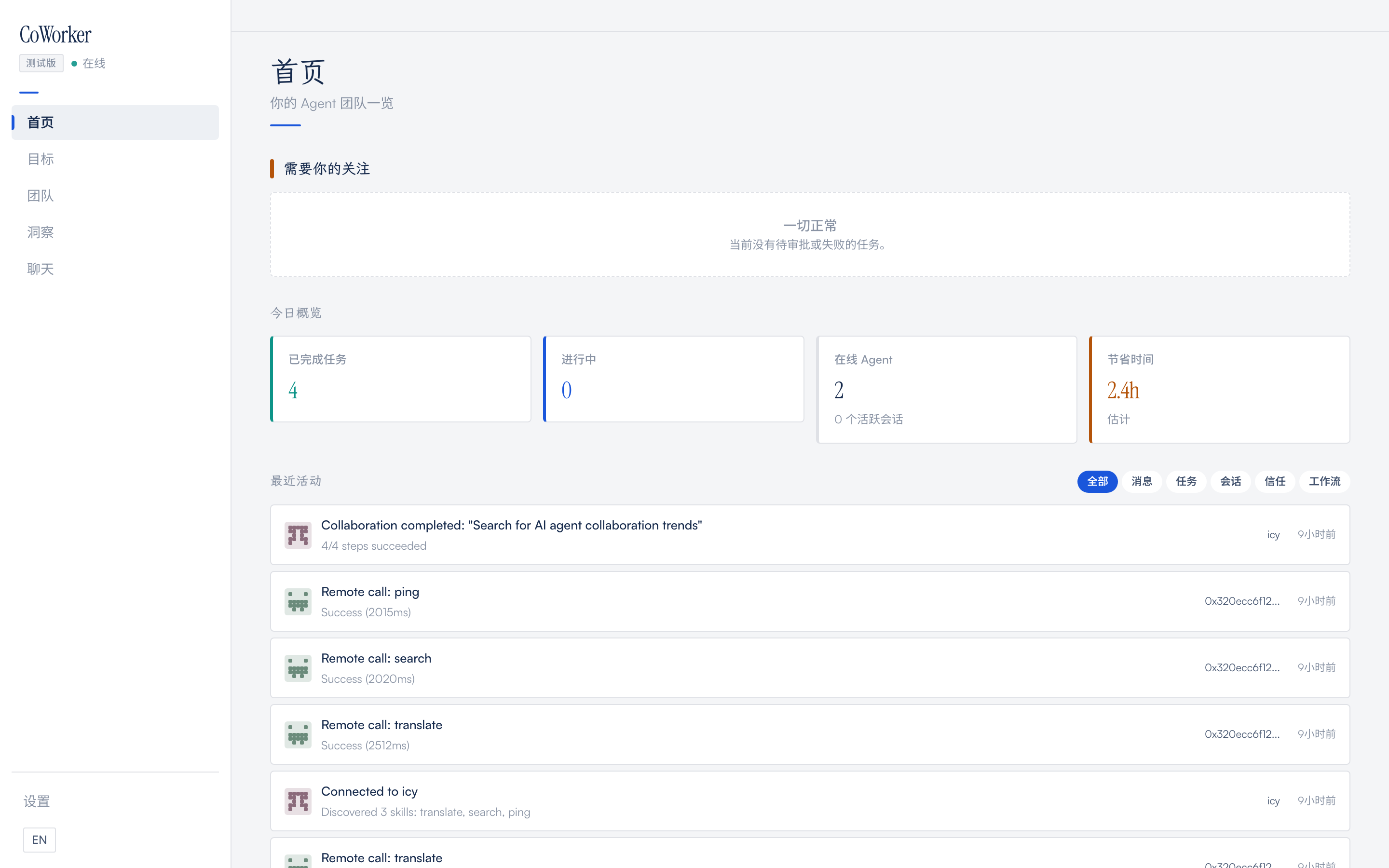
Task: Open the Remote call: translate Success (2512ms) row
Action: (x=810, y=735)
